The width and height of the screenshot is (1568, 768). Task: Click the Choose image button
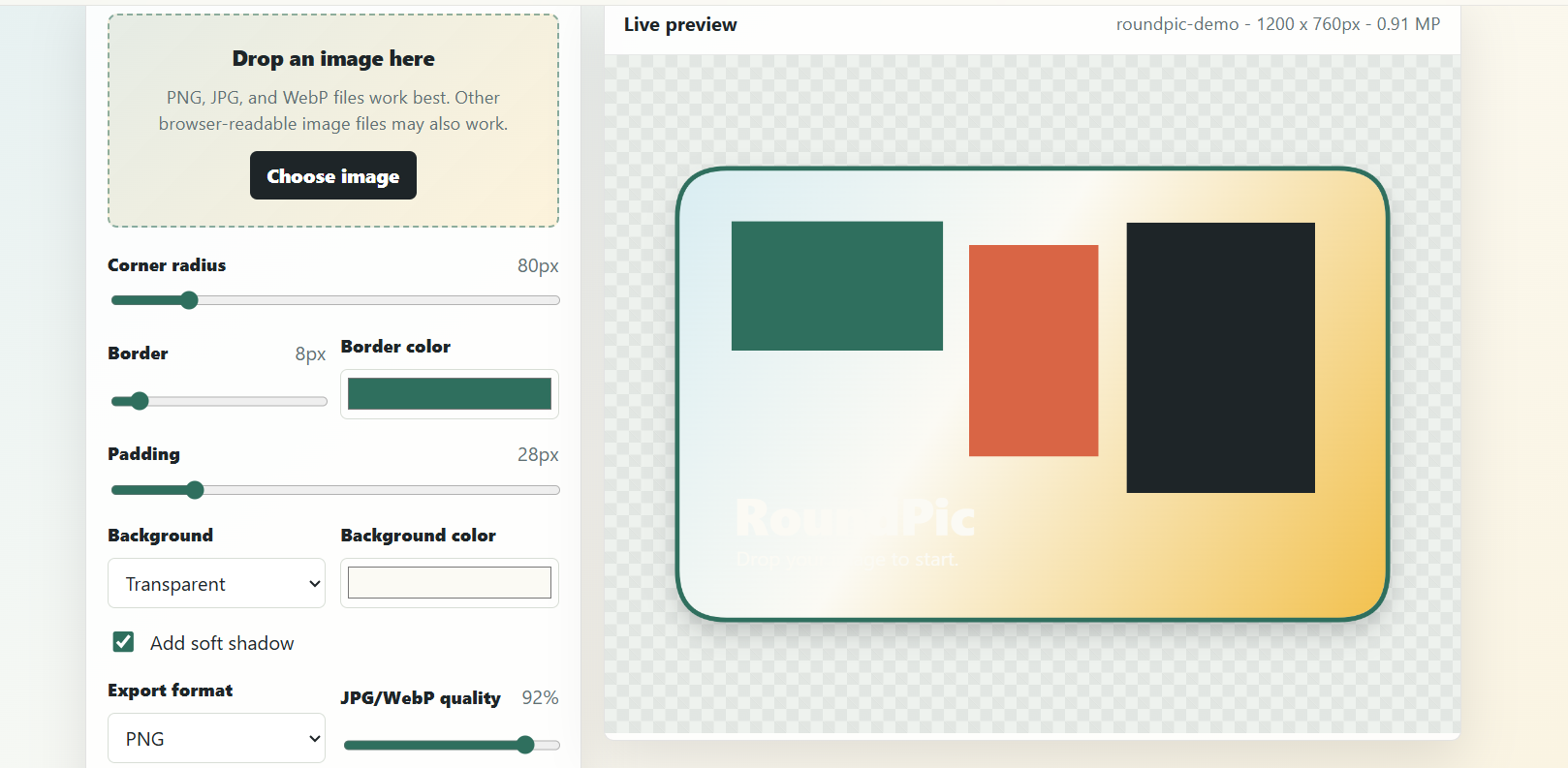point(333,175)
